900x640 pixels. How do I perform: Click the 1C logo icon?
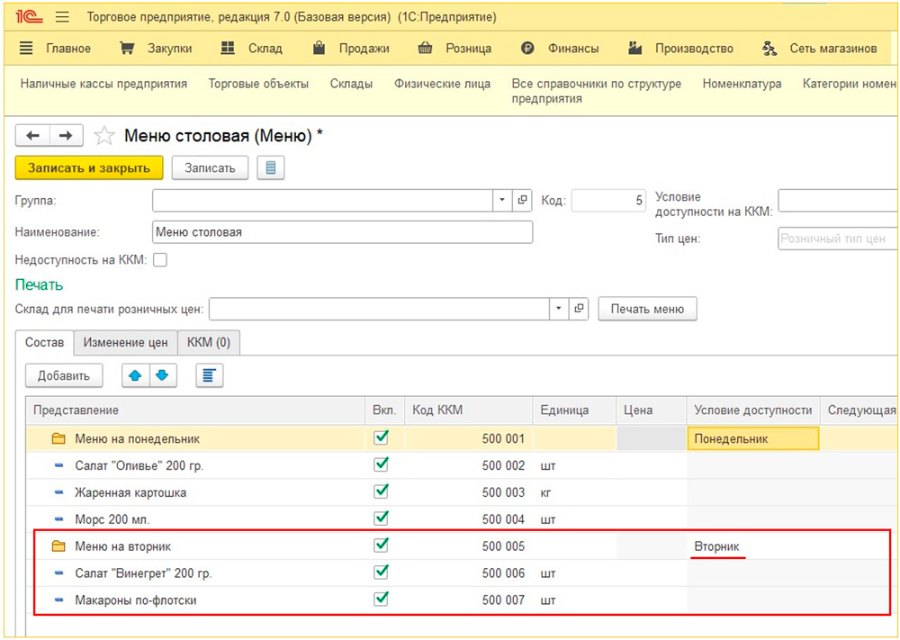(x=29, y=17)
